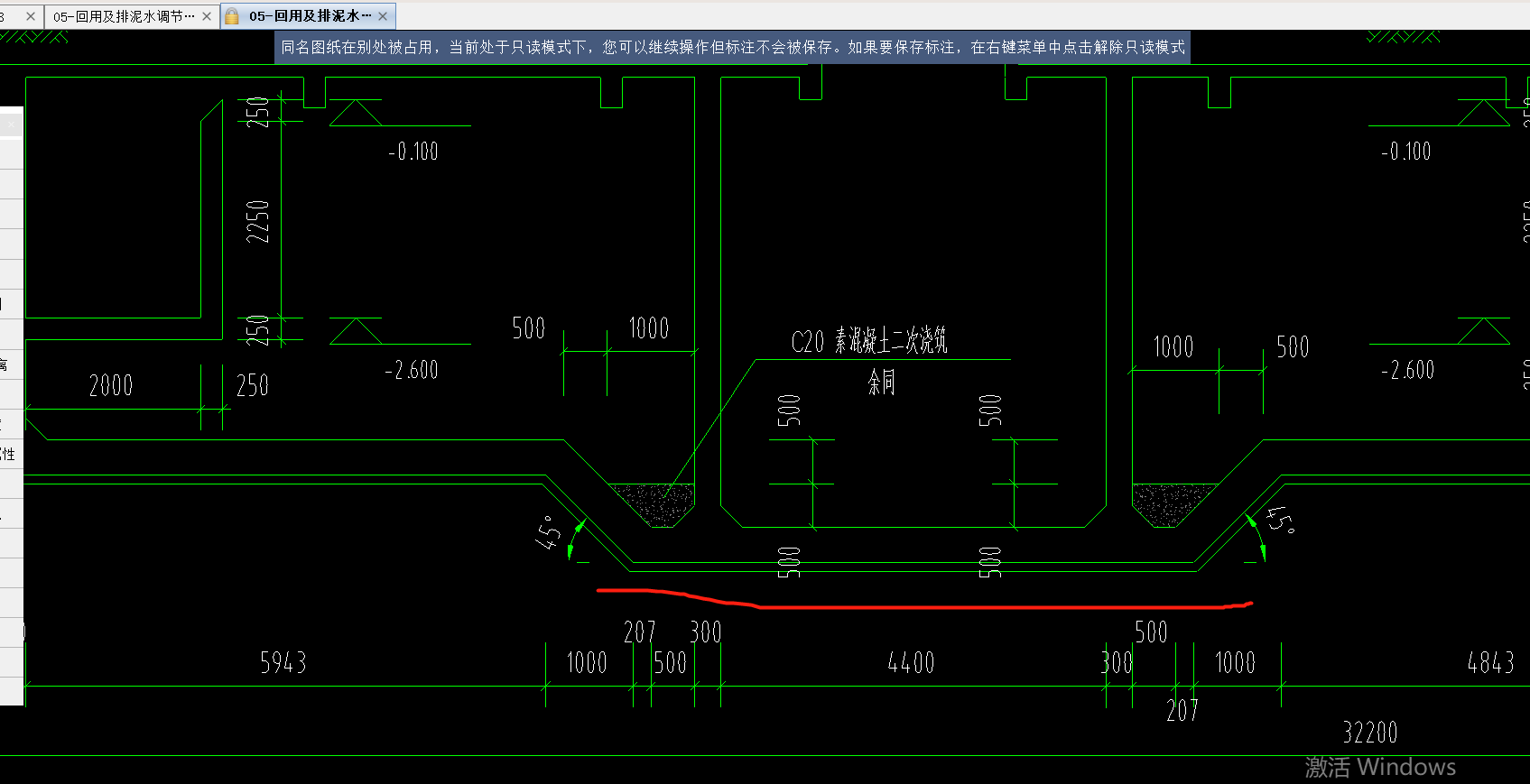Image resolution: width=1530 pixels, height=784 pixels.
Task: Click the left 45° angle label
Action: click(549, 532)
